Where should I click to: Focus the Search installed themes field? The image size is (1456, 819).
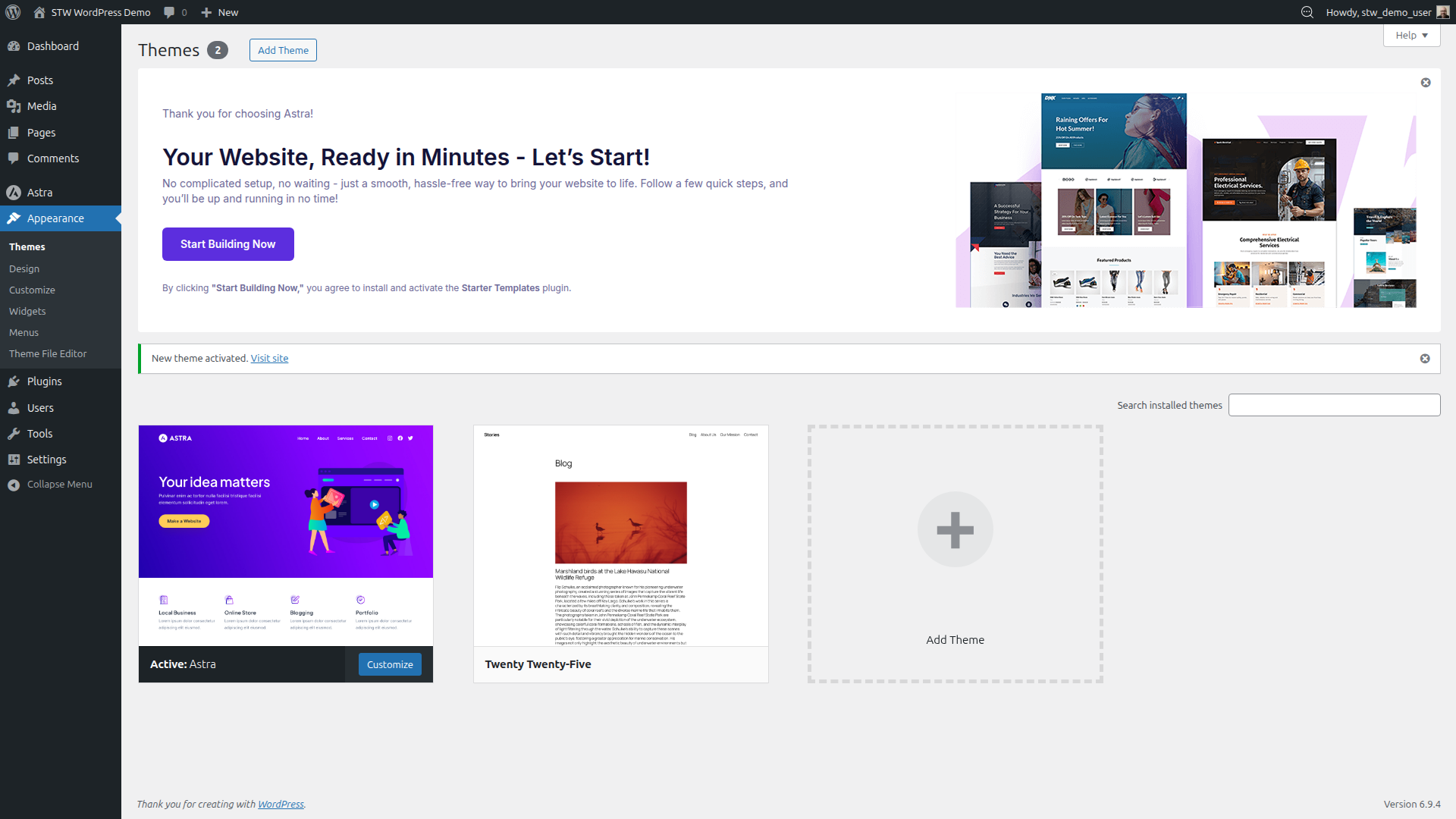[x=1334, y=405]
